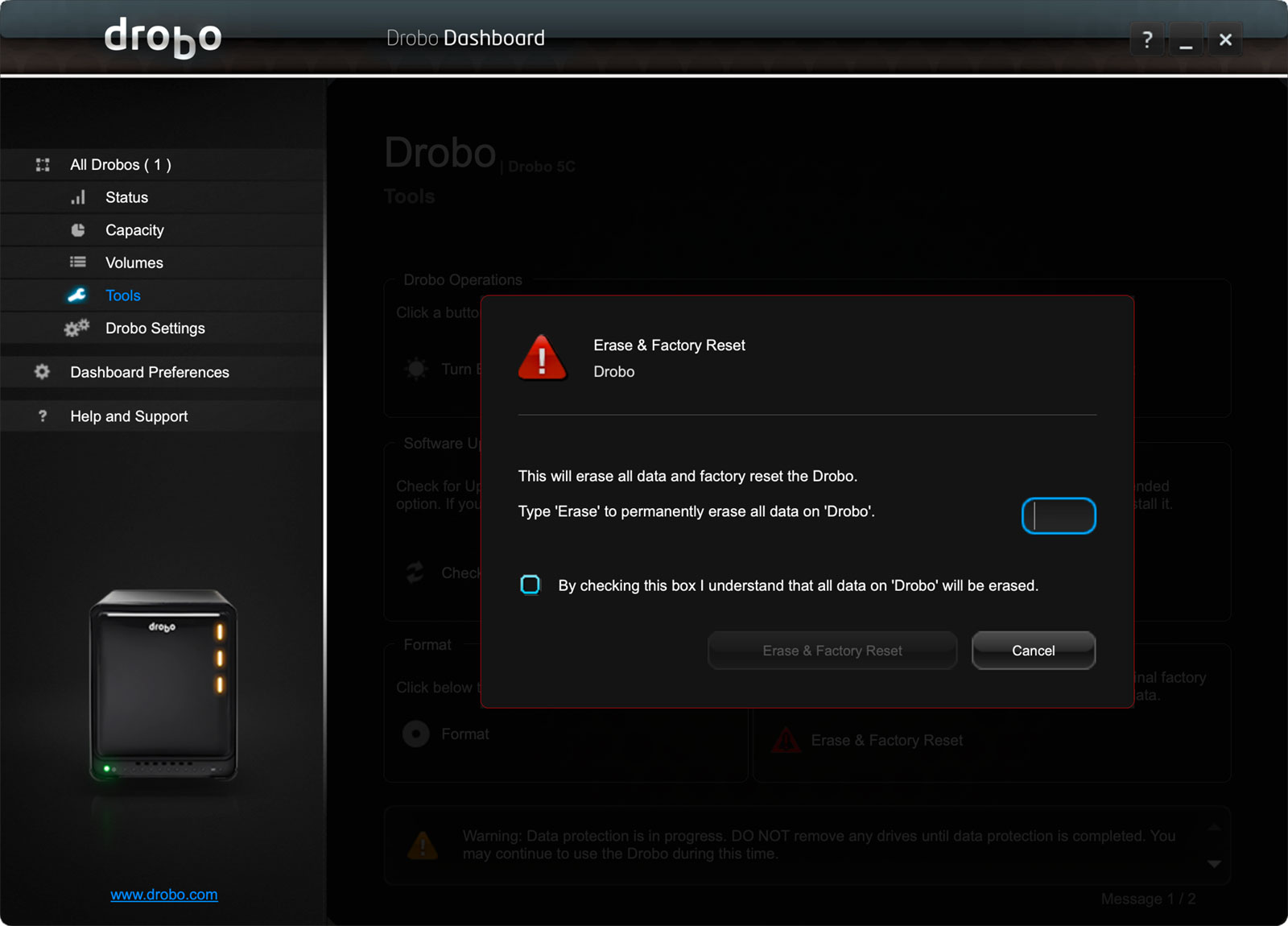1288x926 pixels.
Task: Click the Status bar-chart icon in sidebar
Action: (x=78, y=197)
